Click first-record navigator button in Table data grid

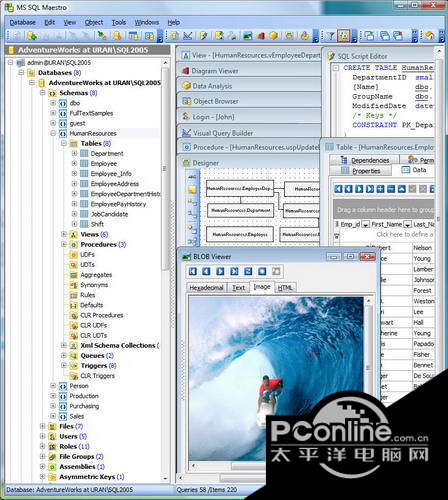pyautogui.click(x=338, y=189)
